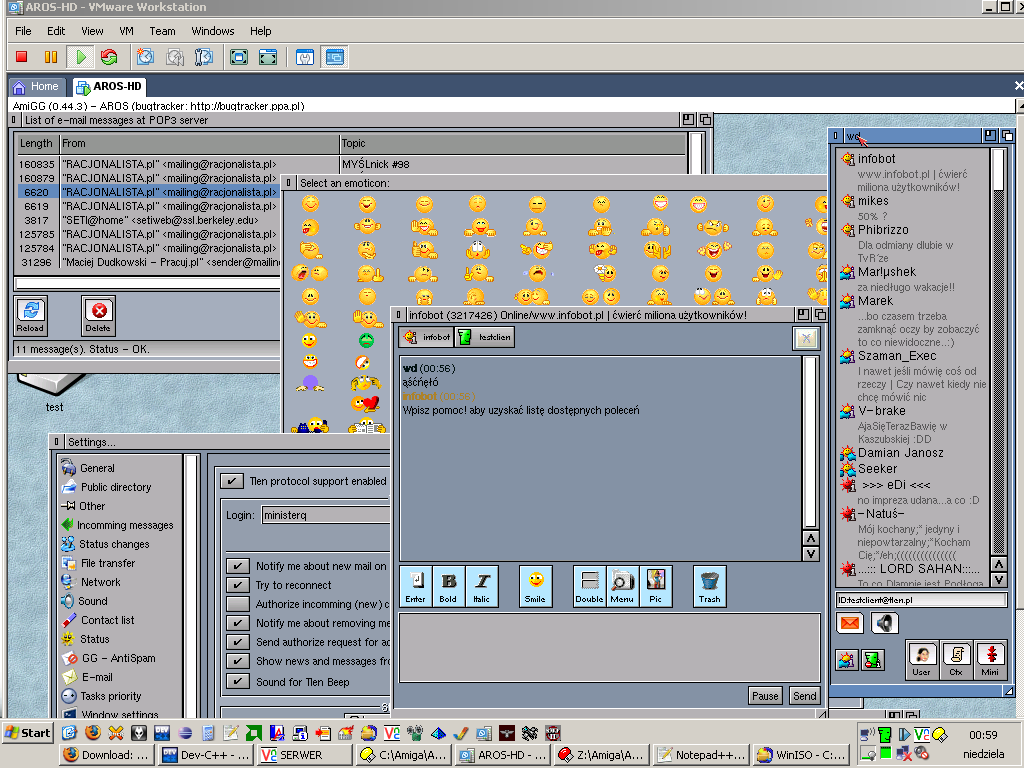Select the SETI@home e-mail row

pos(149,220)
